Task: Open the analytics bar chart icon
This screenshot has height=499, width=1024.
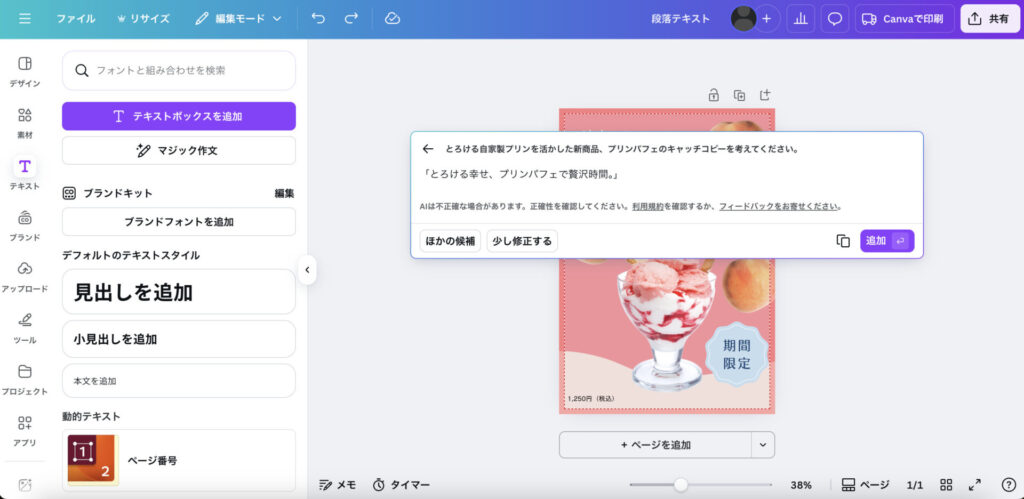Action: pyautogui.click(x=799, y=18)
